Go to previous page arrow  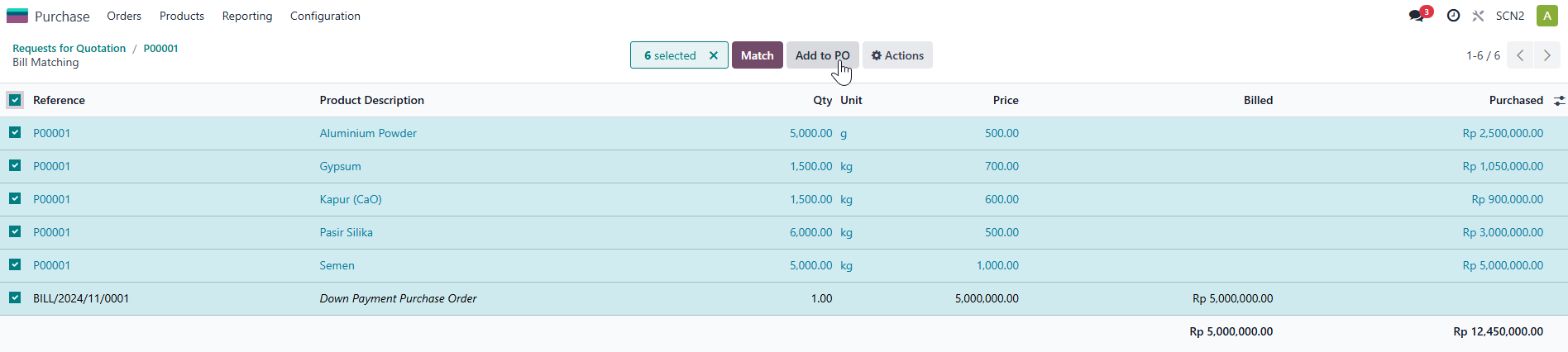(1520, 55)
